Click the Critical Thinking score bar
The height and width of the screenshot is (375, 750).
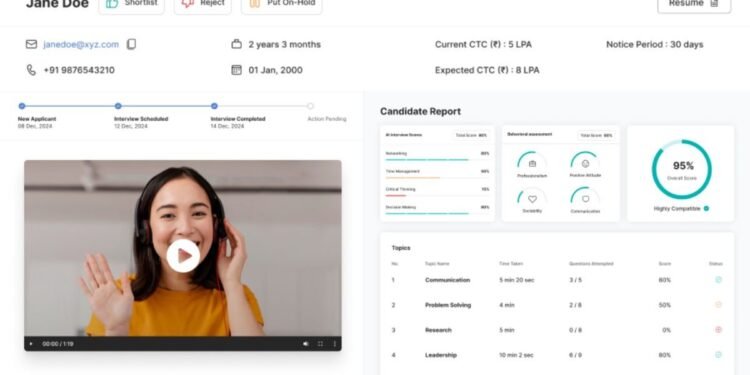point(437,195)
